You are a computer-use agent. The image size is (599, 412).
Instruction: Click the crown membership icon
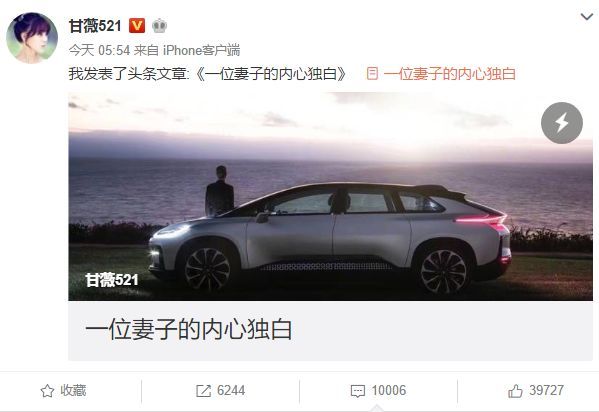coord(159,26)
